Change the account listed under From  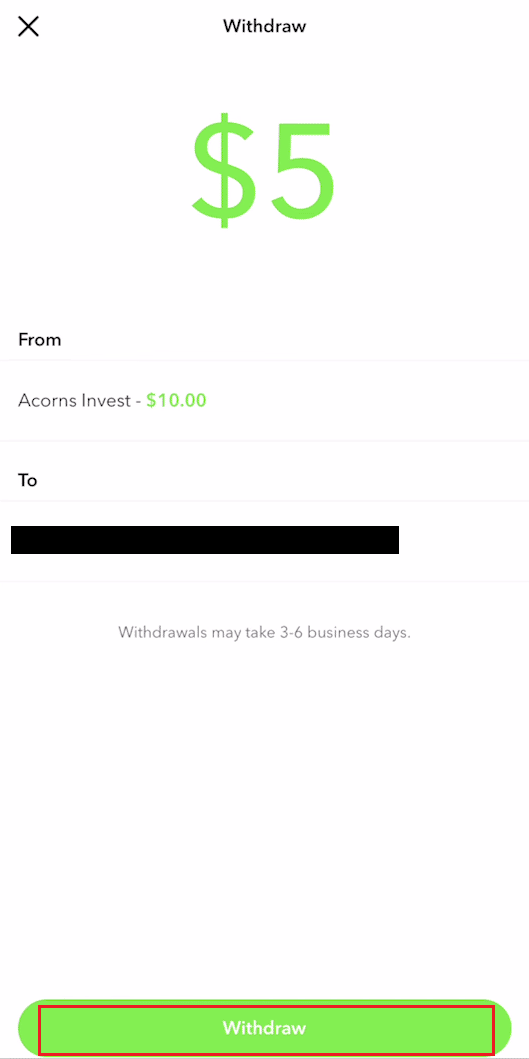coord(264,401)
